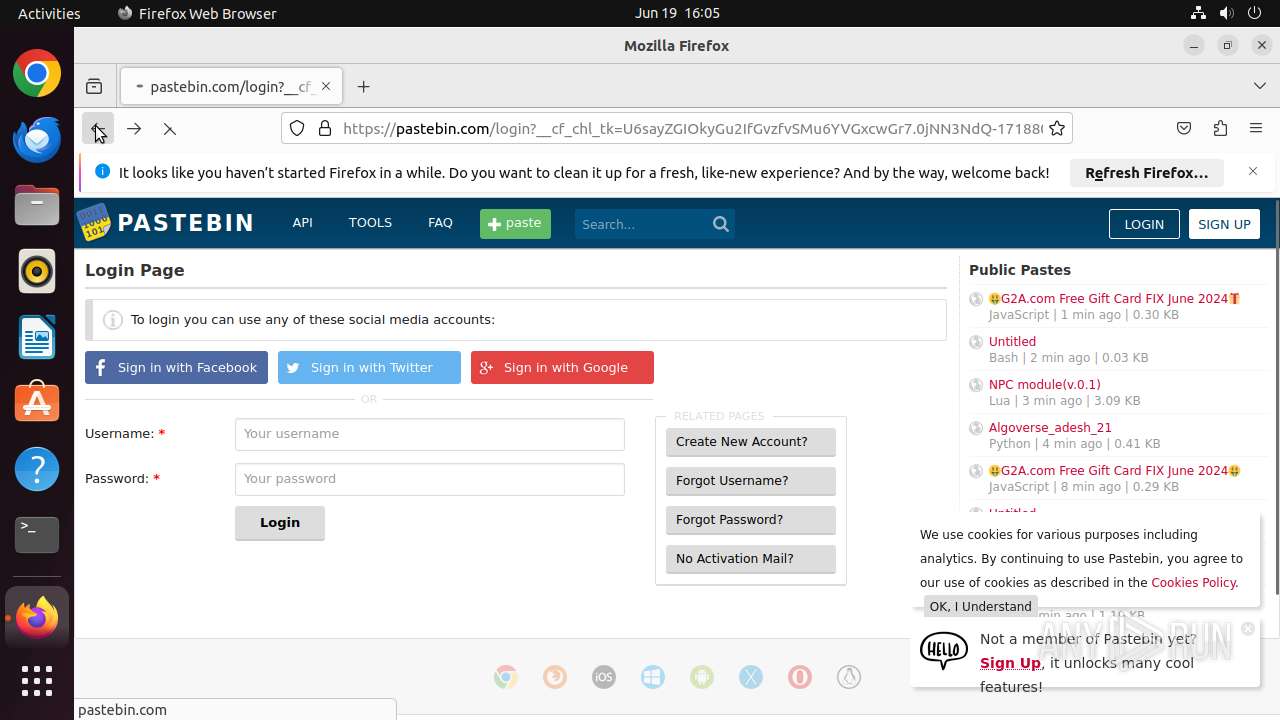Open the clock and calendar panel
This screenshot has width=1280, height=720.
coord(677,13)
